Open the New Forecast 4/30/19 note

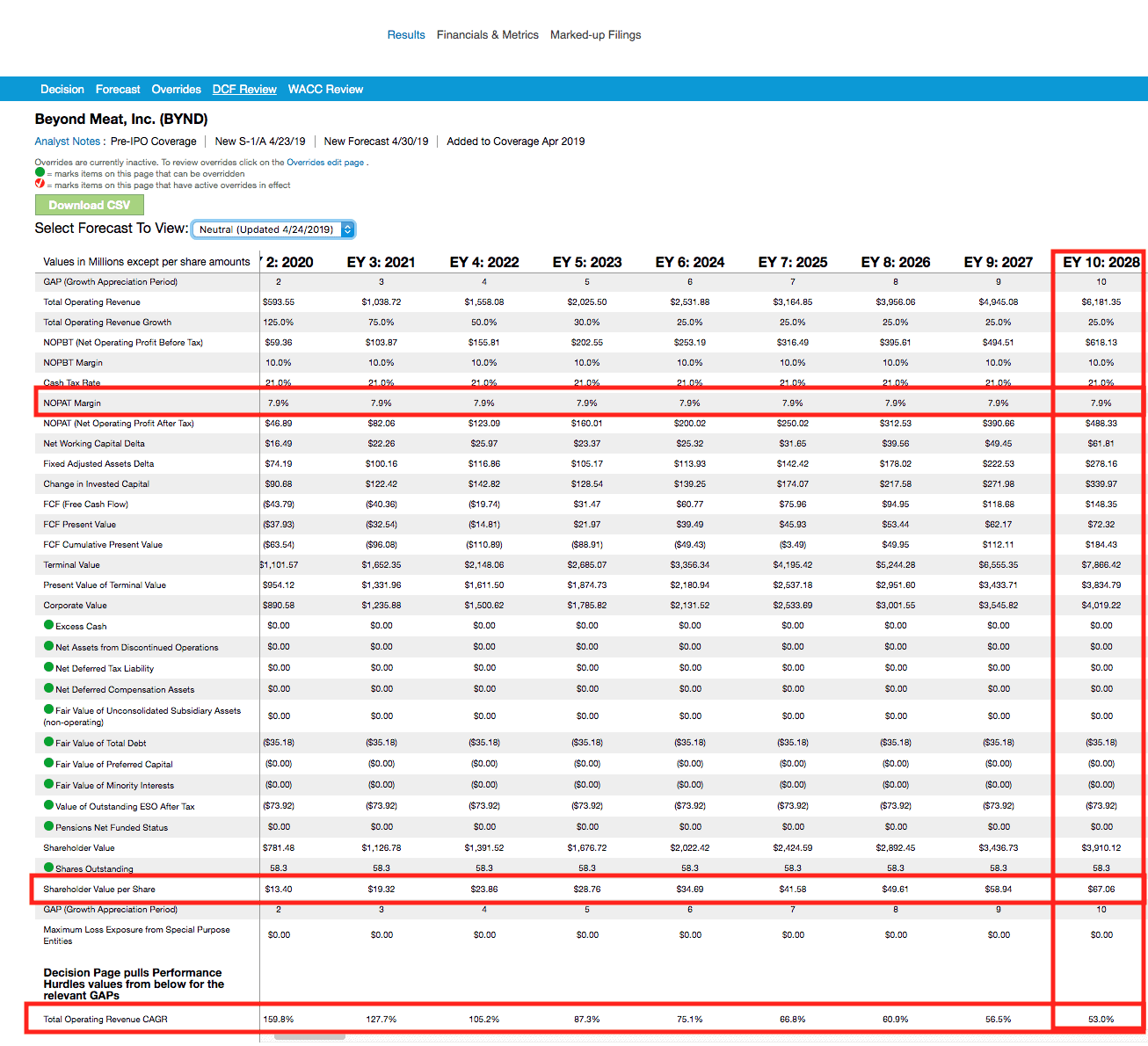point(376,142)
